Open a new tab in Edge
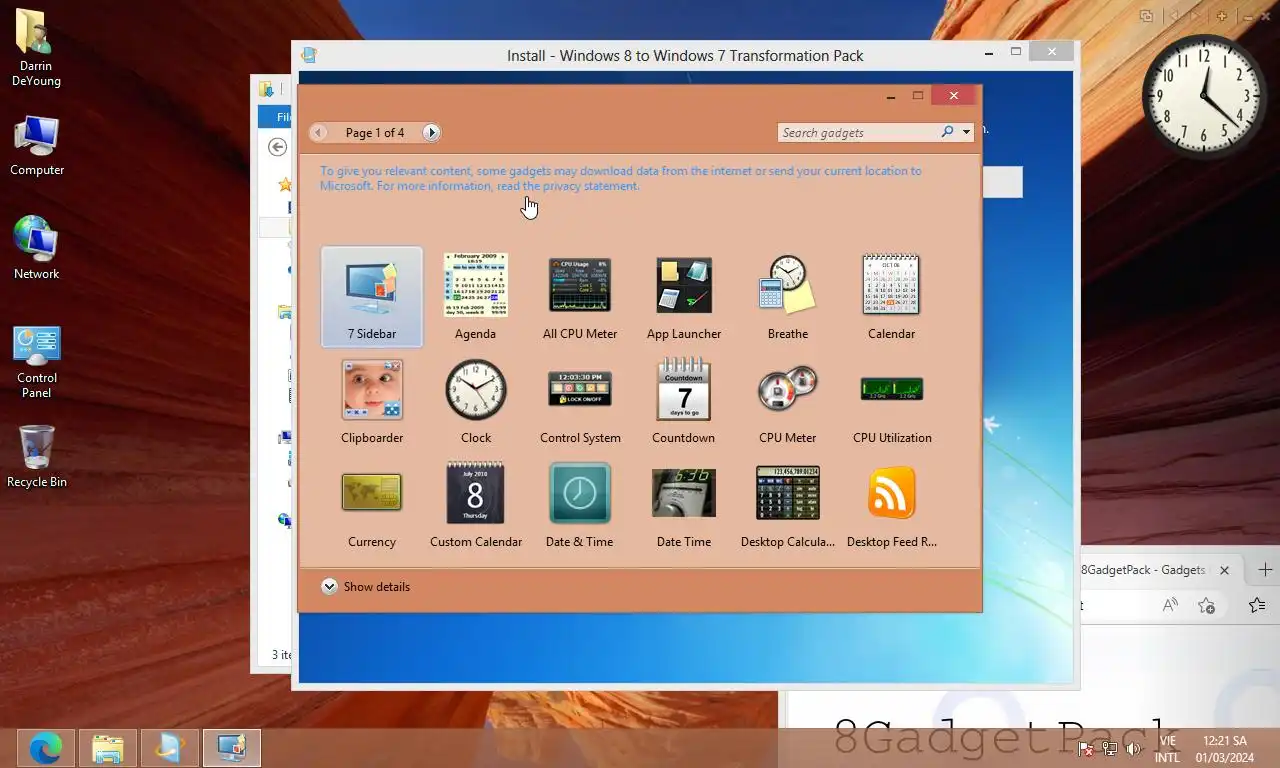This screenshot has height=768, width=1280. [1264, 570]
